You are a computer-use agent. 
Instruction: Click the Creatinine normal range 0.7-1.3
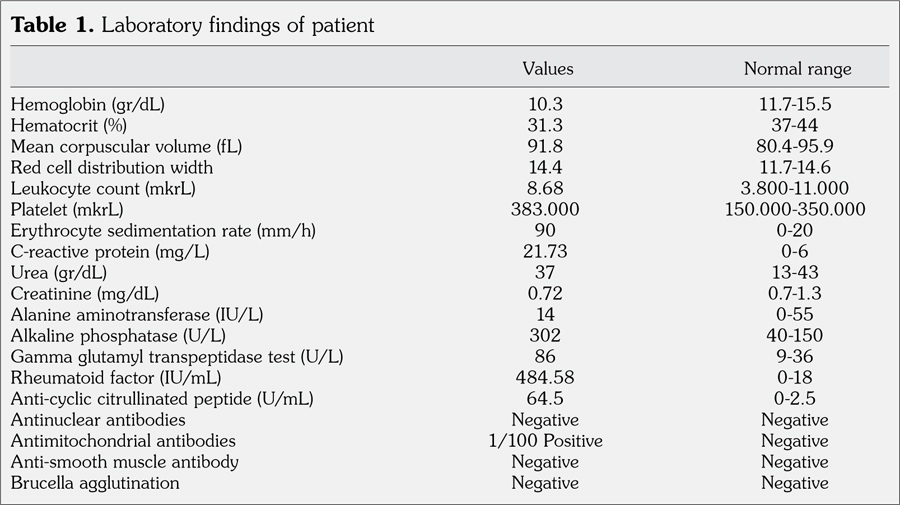click(797, 293)
